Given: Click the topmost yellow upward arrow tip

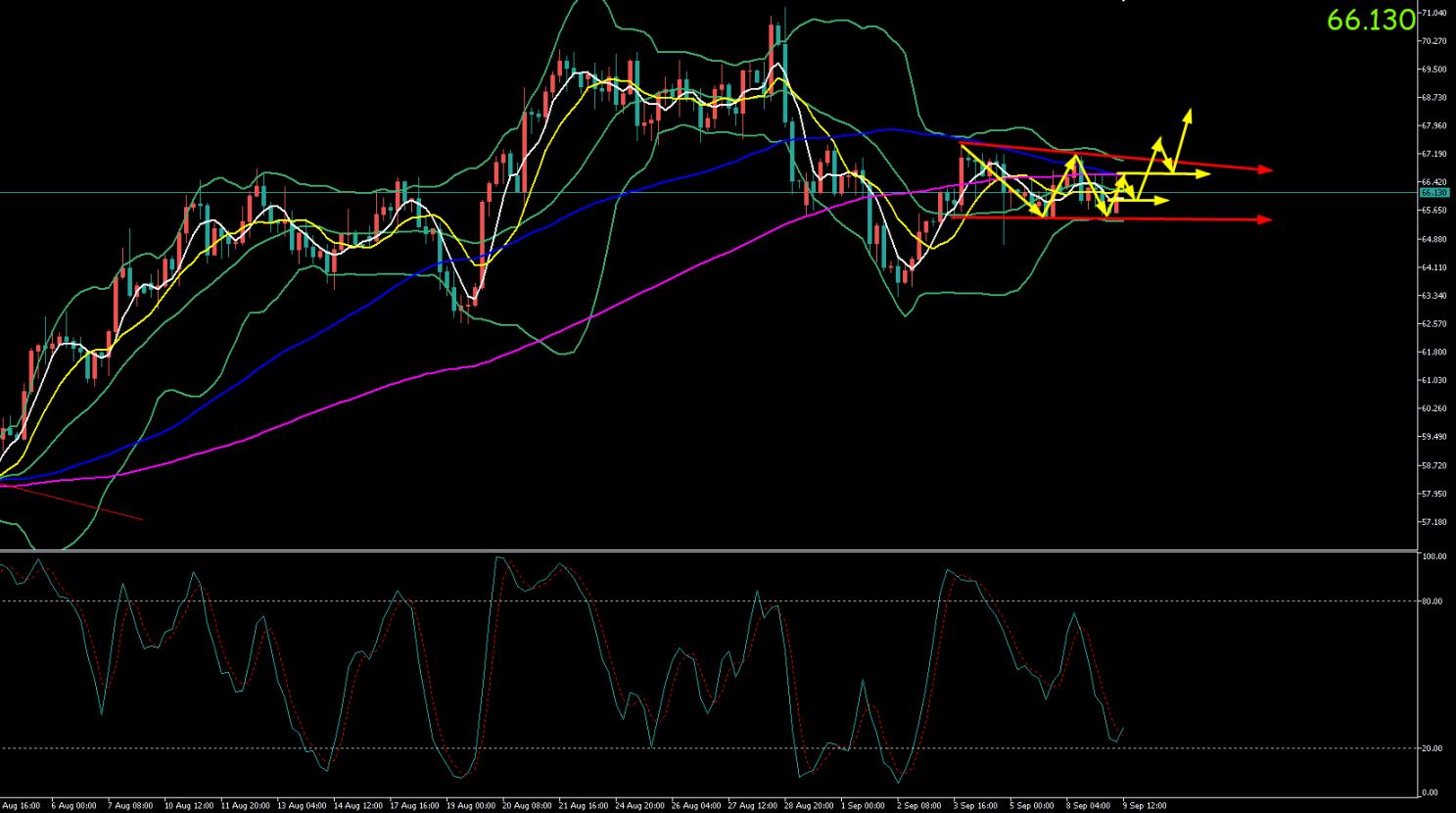Looking at the screenshot, I should coord(1189,114).
